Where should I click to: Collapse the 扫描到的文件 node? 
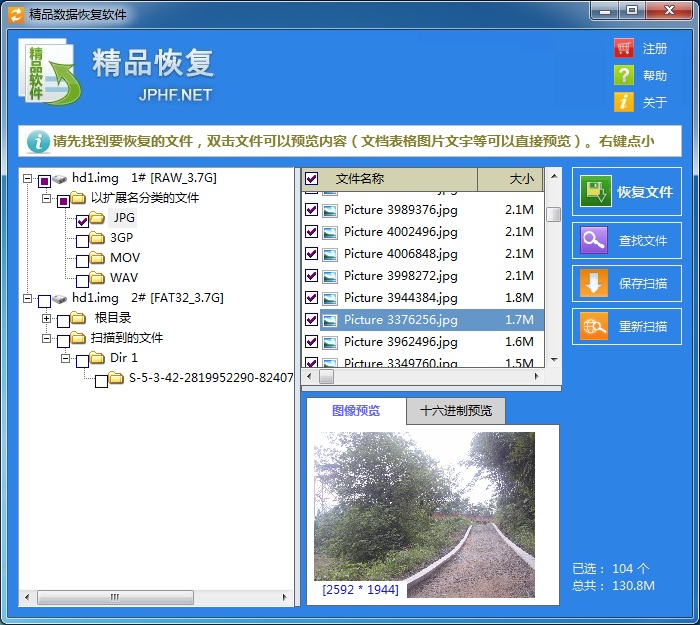pos(46,338)
